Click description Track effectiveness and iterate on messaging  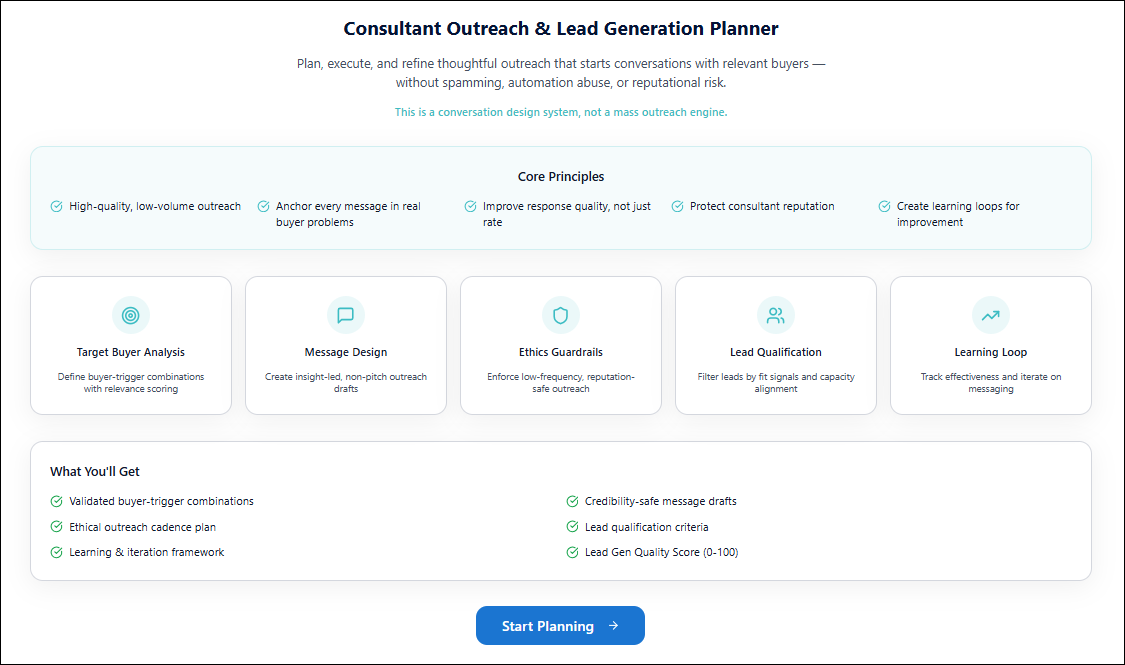[991, 383]
